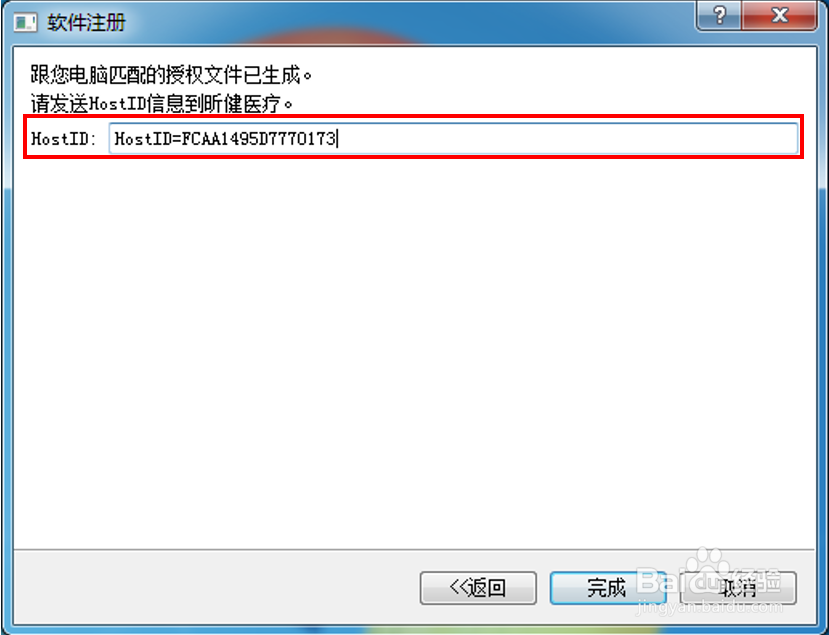Close the 软件注册 dialog with X button
This screenshot has height=635, width=829.
[x=779, y=15]
